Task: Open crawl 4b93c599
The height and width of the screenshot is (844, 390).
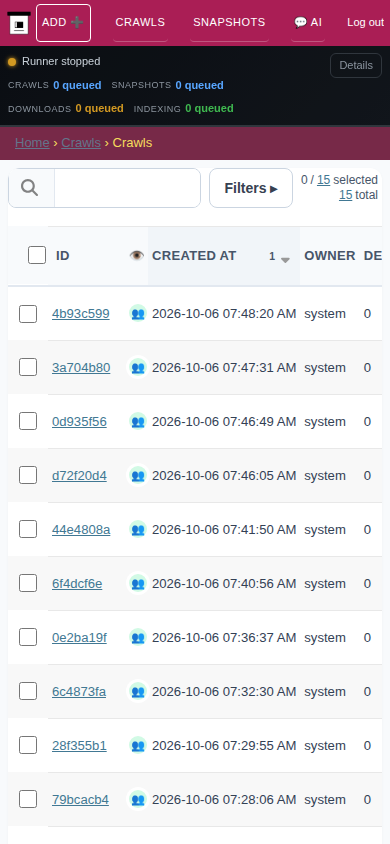Action: tap(81, 314)
